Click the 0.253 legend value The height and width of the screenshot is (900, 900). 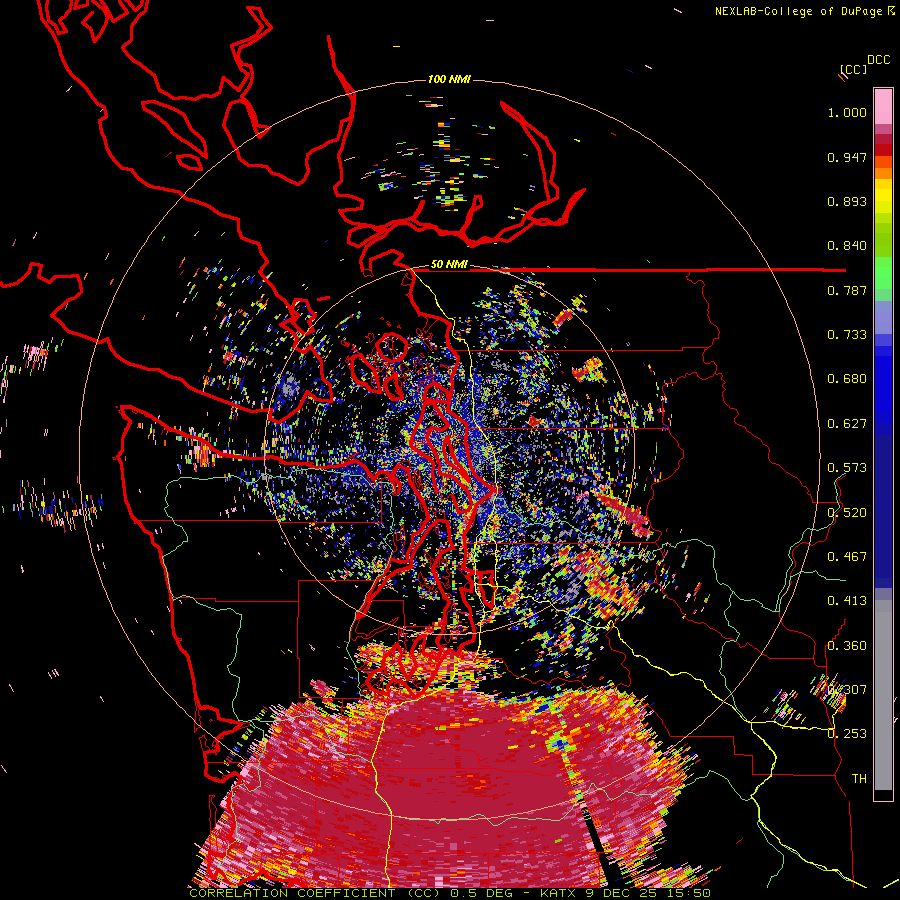(847, 734)
